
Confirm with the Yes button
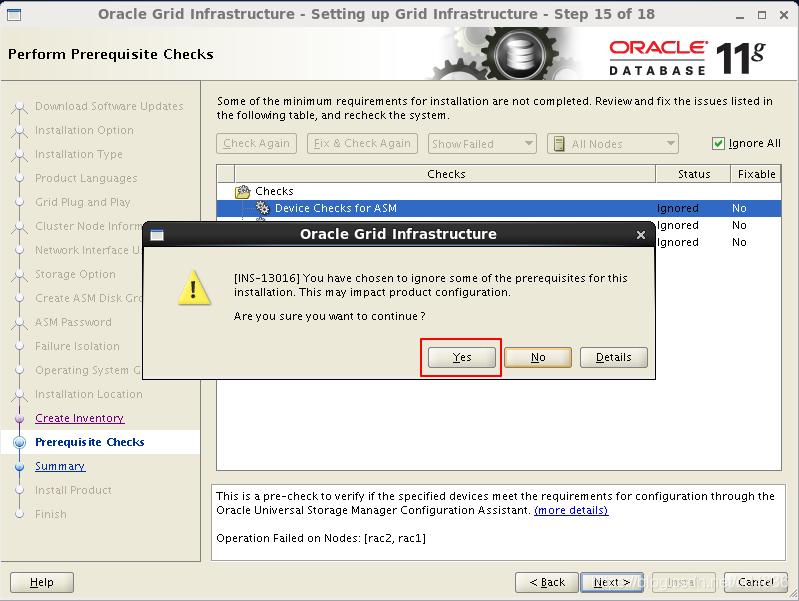tap(462, 357)
